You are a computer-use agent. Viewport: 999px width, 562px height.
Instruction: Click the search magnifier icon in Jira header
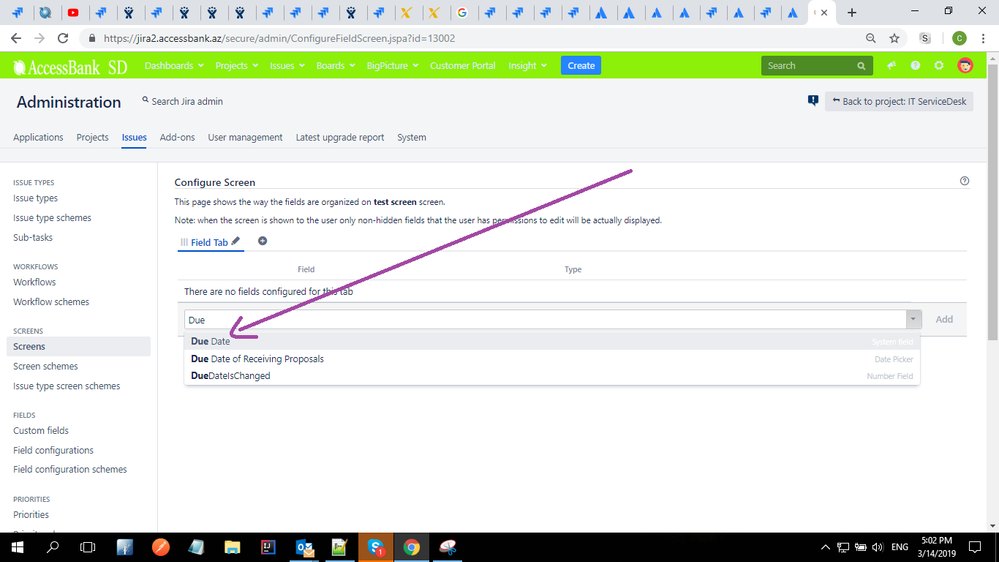(x=861, y=66)
